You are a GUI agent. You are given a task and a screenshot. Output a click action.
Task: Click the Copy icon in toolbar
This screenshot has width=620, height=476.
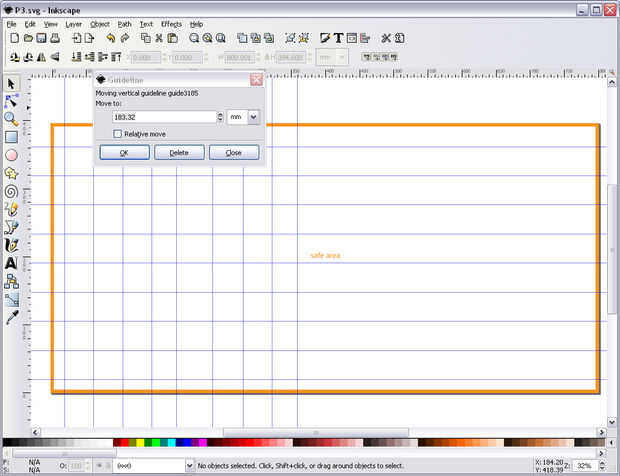146,38
